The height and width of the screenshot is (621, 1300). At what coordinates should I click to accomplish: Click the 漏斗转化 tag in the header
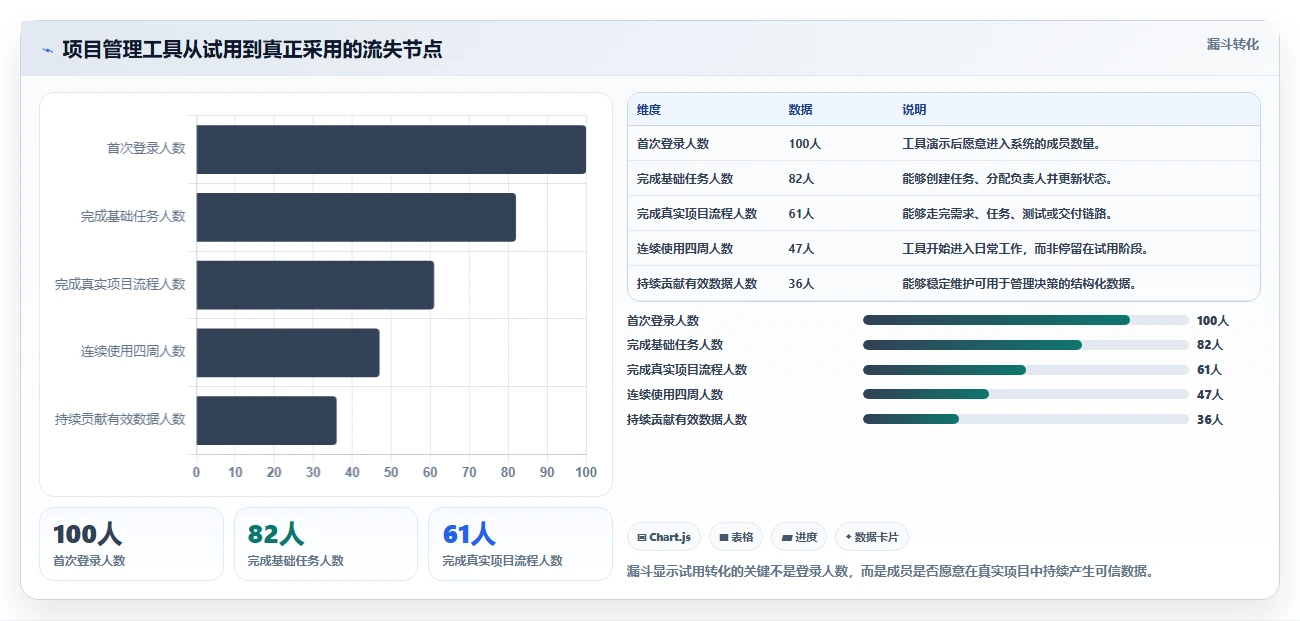click(x=1233, y=45)
